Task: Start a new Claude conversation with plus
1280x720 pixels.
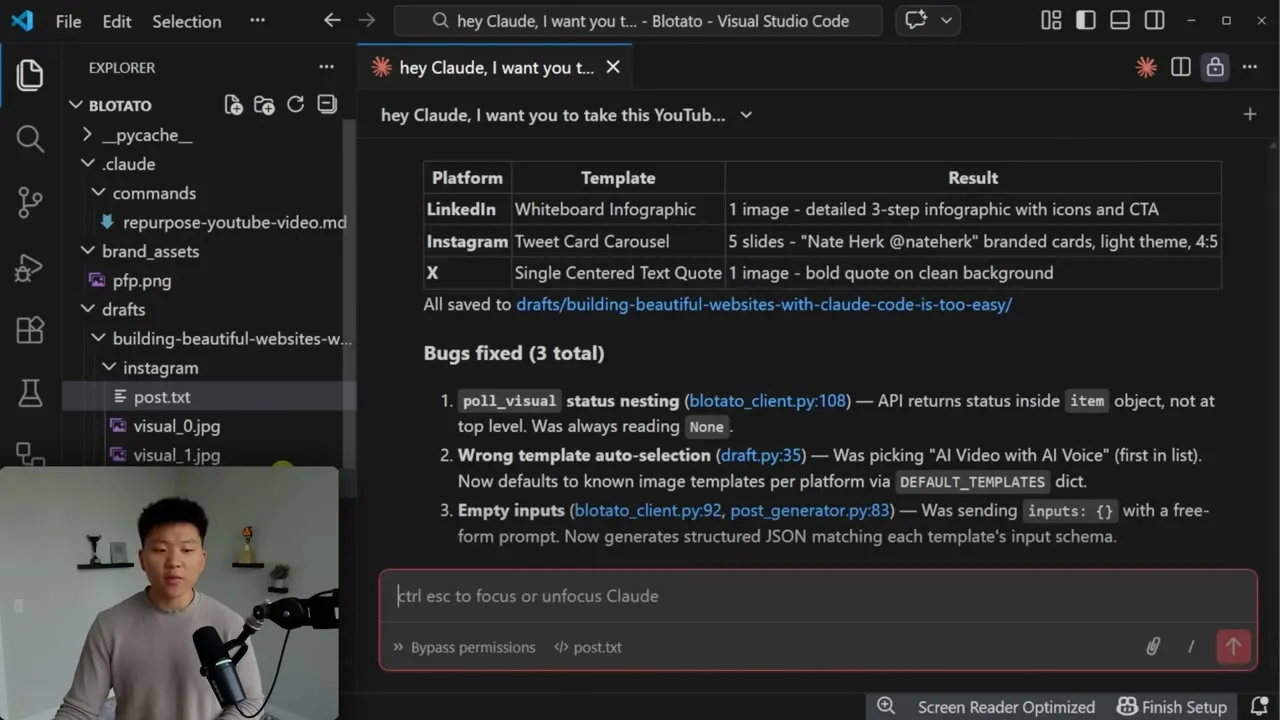Action: click(x=1250, y=115)
